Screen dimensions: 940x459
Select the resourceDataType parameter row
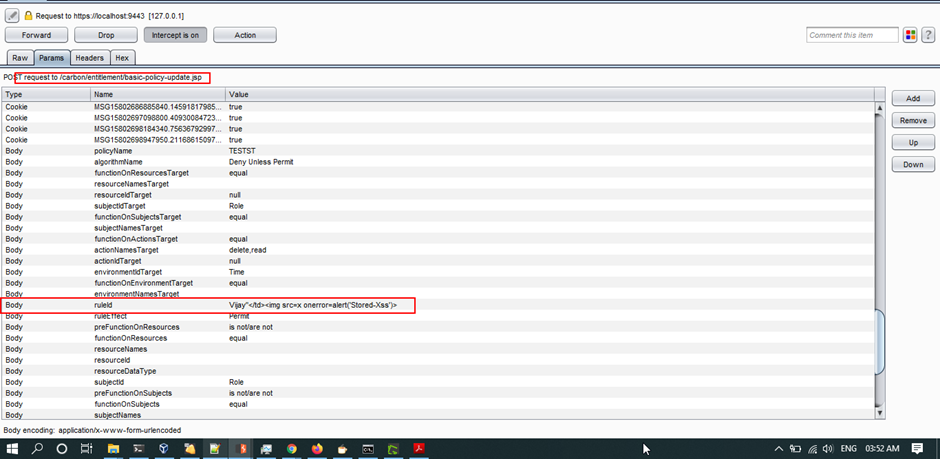point(438,371)
